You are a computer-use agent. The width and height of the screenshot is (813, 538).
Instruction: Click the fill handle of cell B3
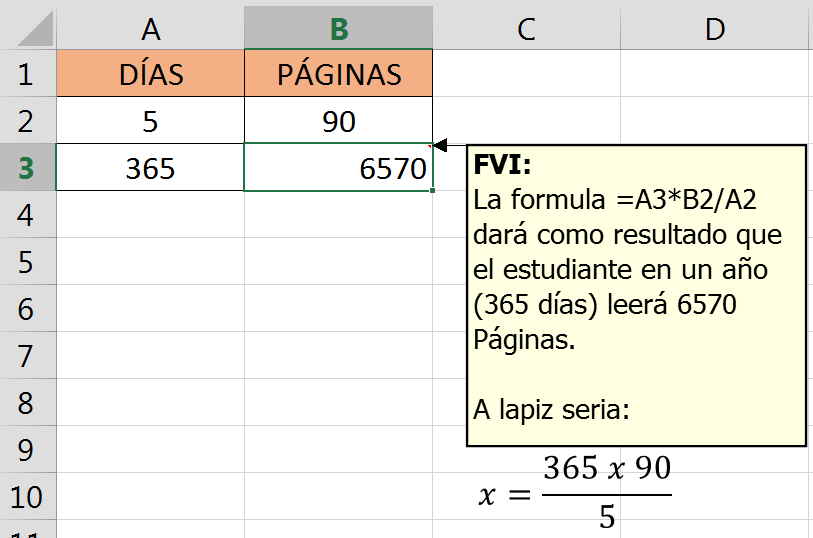pyautogui.click(x=433, y=190)
